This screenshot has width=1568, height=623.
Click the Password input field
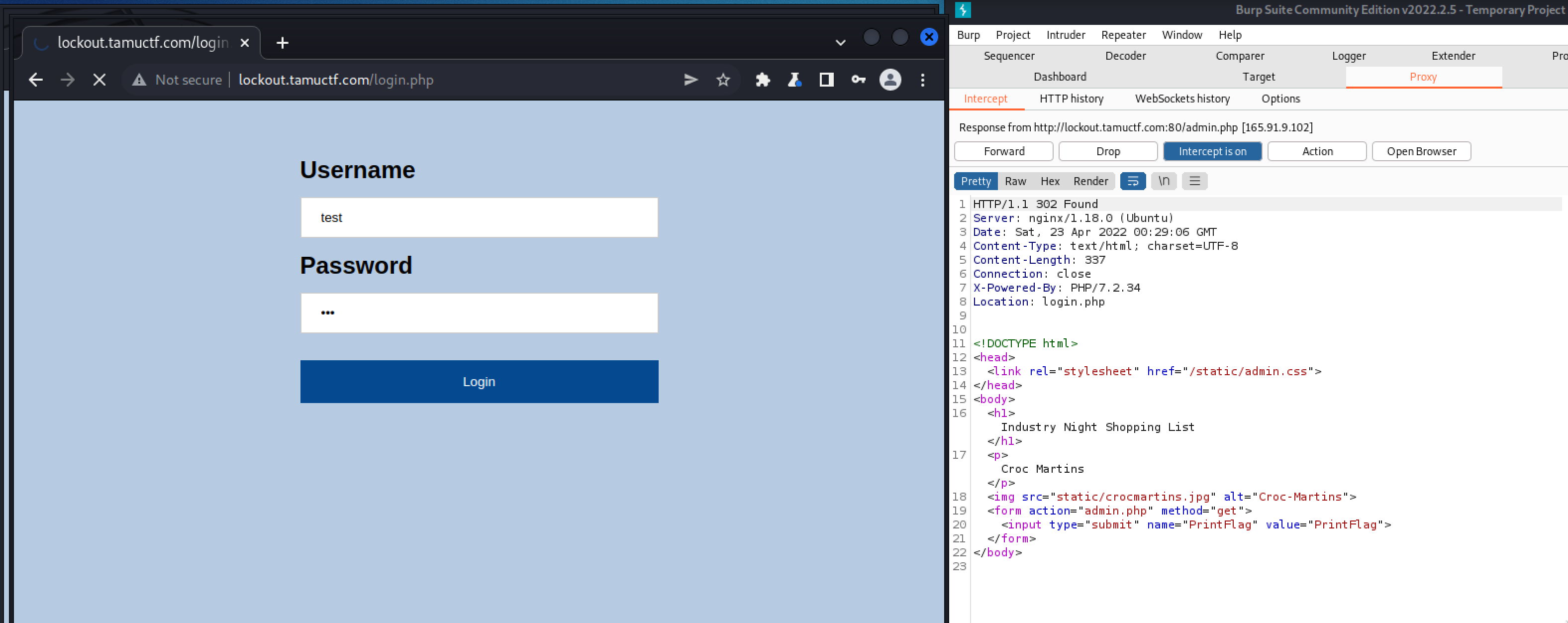[x=479, y=313]
